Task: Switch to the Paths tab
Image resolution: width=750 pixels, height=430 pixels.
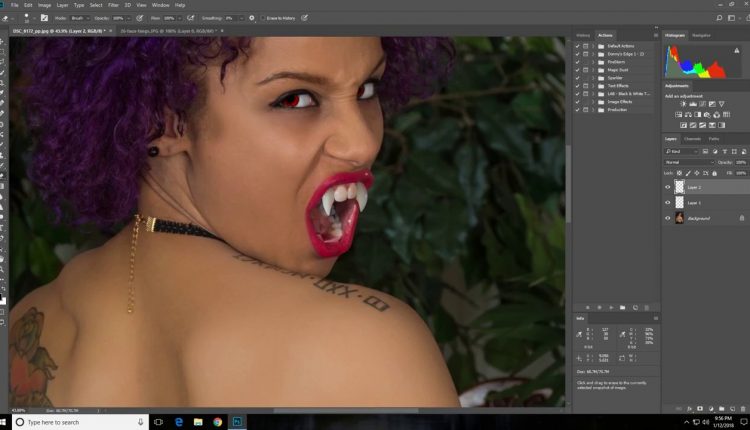Action: click(714, 139)
